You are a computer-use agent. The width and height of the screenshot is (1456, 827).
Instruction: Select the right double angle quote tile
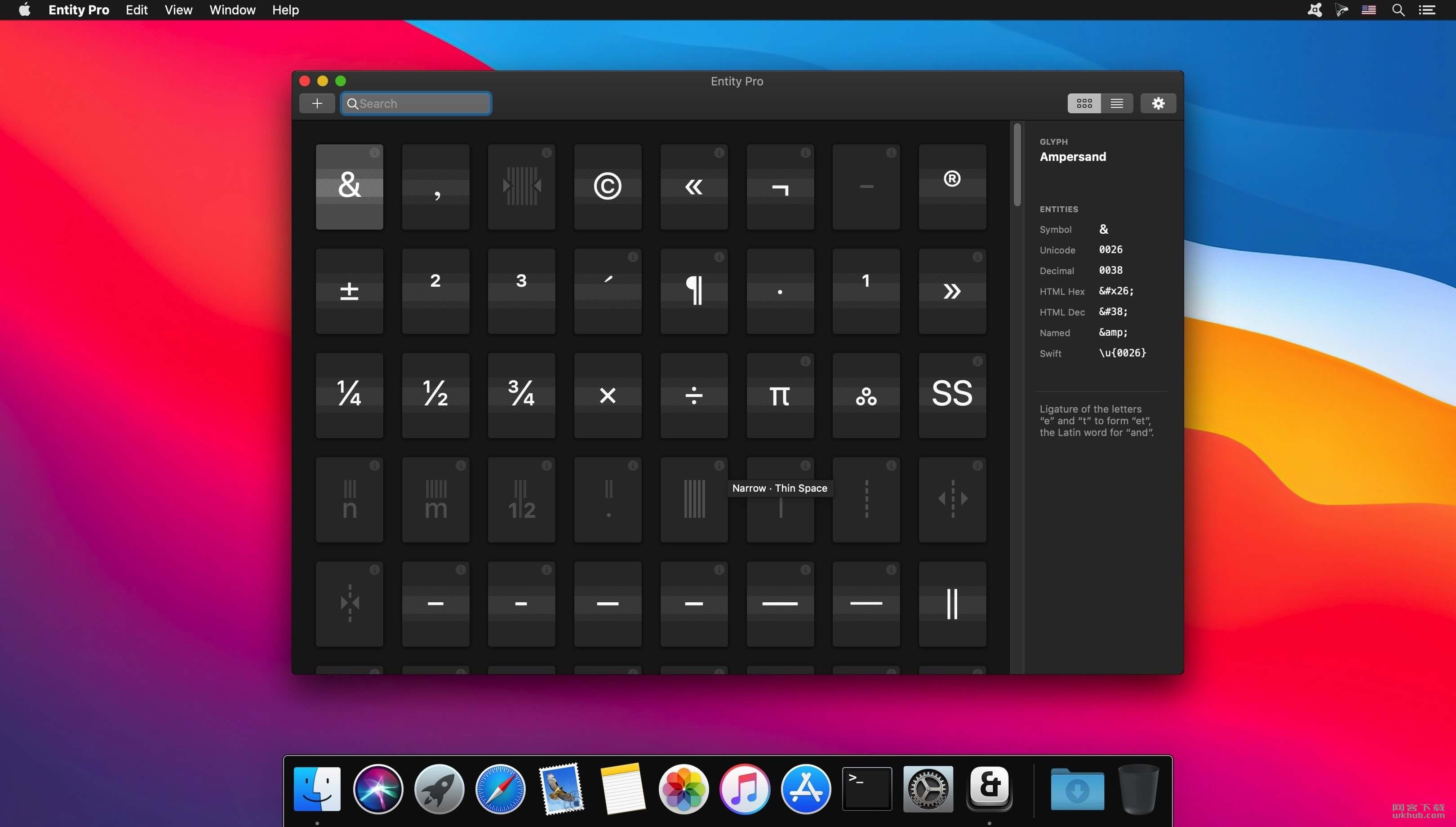(x=952, y=291)
